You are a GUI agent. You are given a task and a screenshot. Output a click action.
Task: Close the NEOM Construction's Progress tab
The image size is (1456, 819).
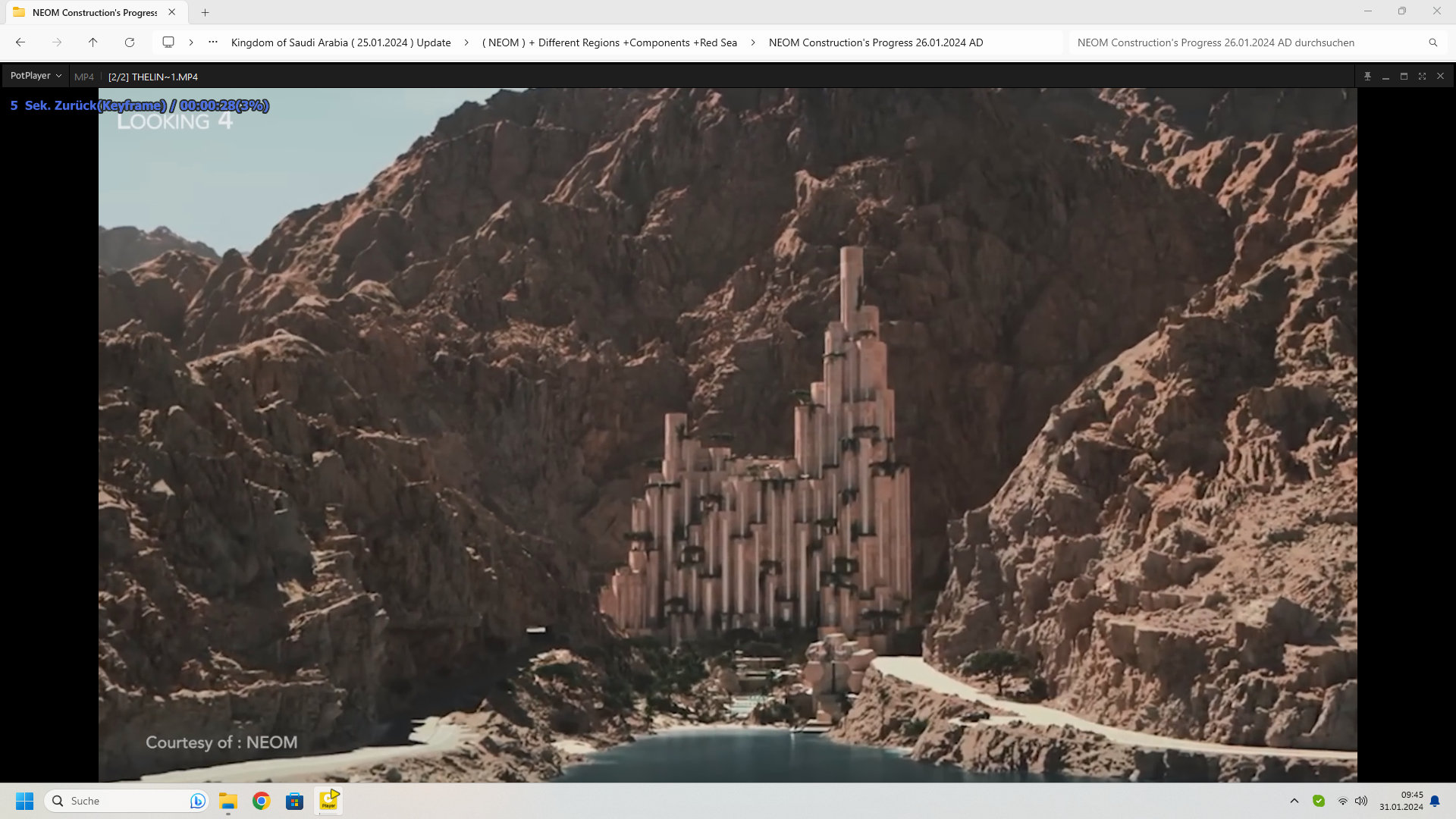pyautogui.click(x=172, y=12)
